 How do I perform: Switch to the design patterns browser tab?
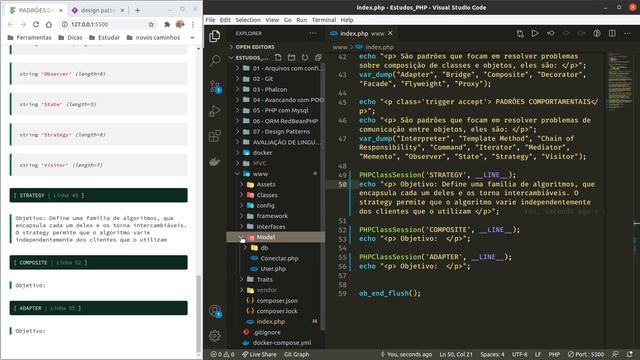[x=98, y=10]
